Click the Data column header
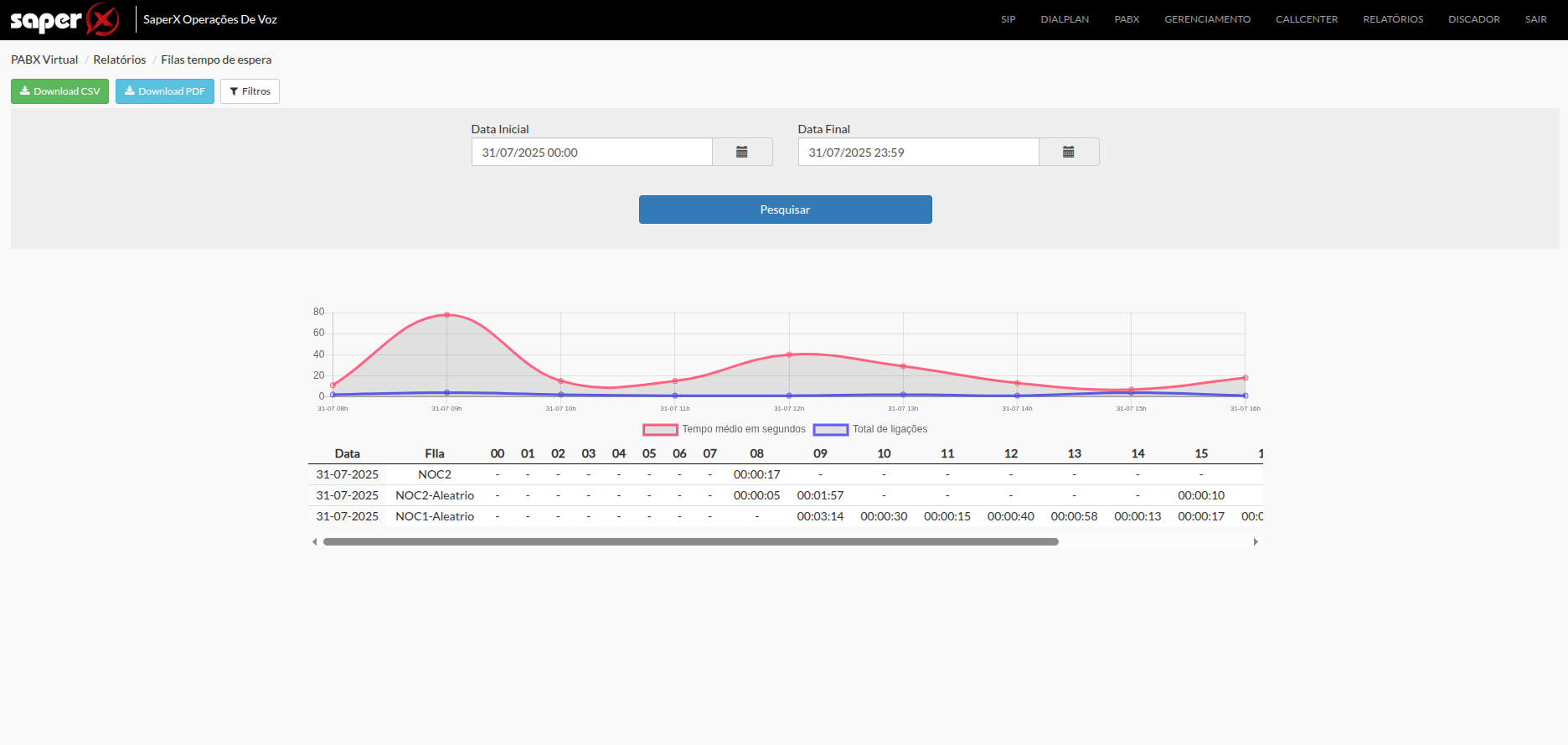1568x745 pixels. pos(348,453)
